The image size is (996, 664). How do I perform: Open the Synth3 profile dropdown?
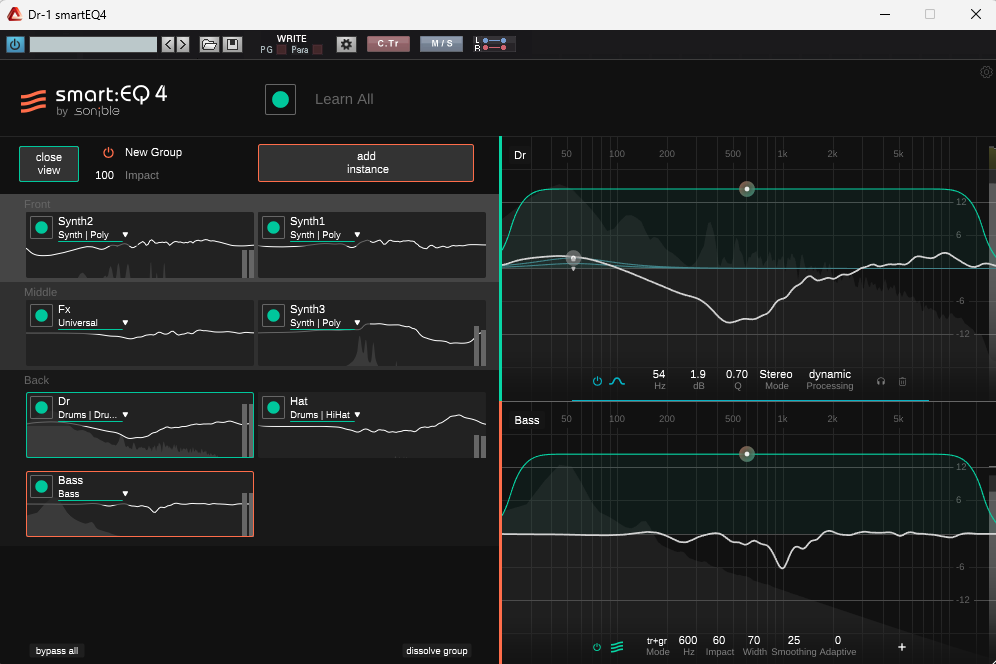pyautogui.click(x=325, y=323)
